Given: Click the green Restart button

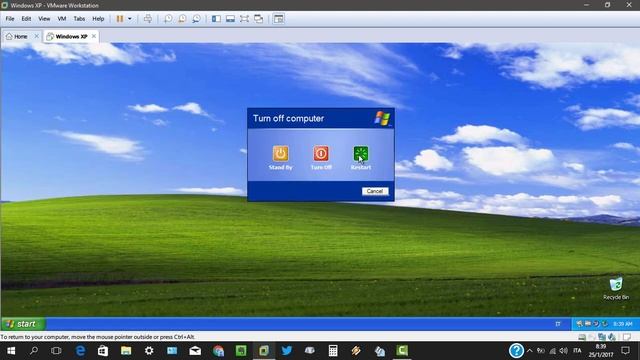Looking at the screenshot, I should click(361, 154).
